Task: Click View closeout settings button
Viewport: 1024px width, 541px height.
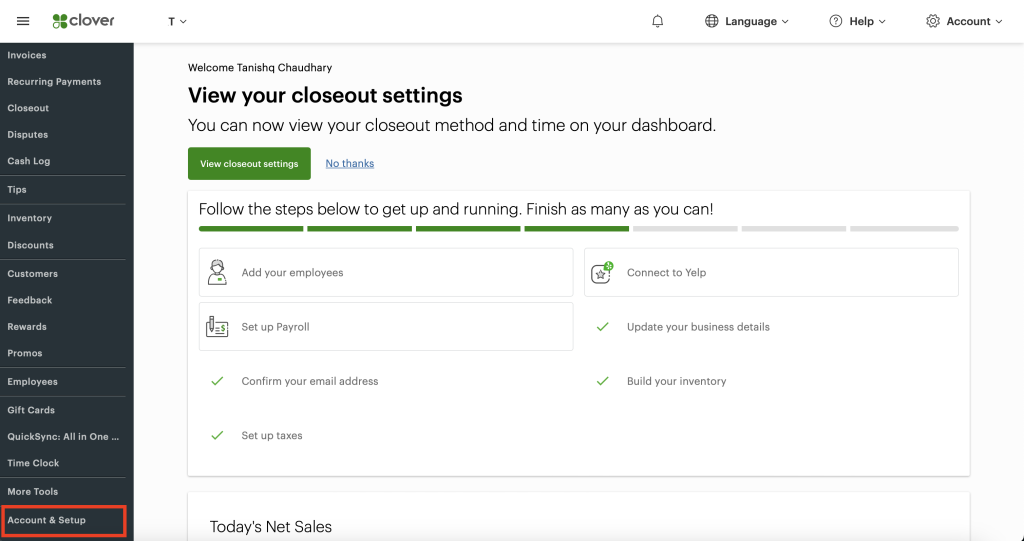Action: [x=249, y=164]
